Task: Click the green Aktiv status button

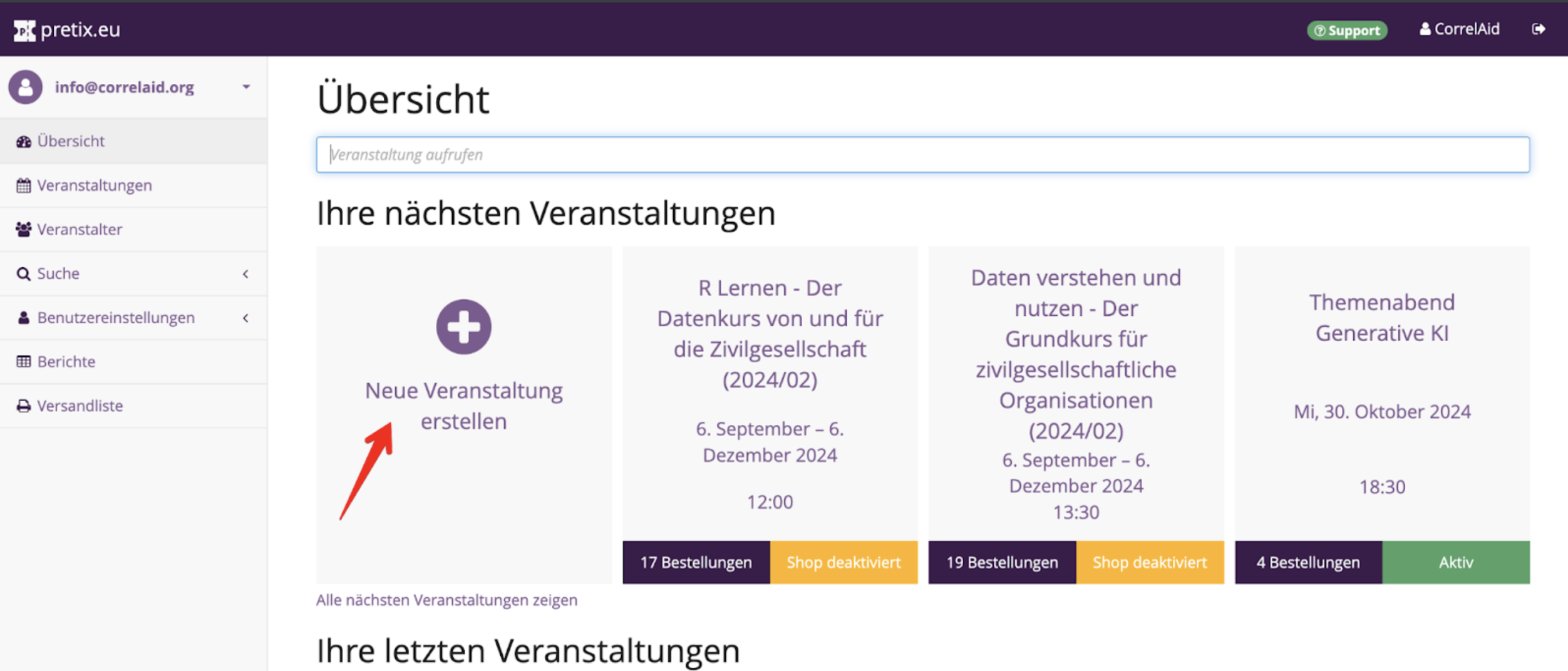Action: point(1455,562)
